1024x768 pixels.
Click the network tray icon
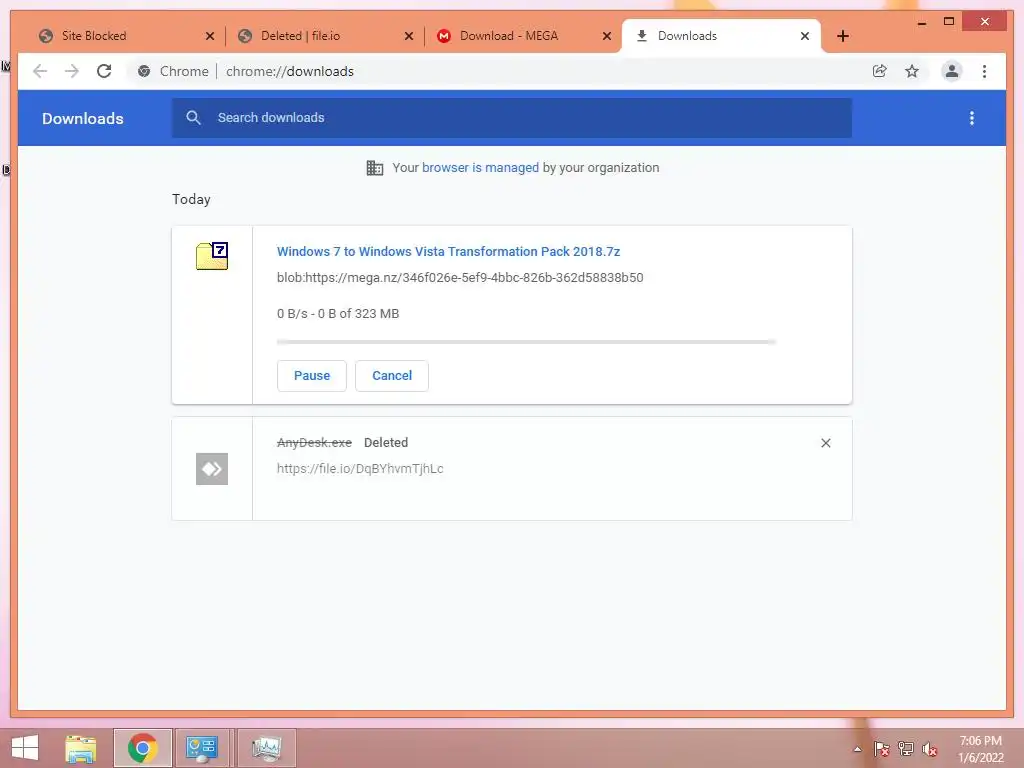click(x=906, y=749)
